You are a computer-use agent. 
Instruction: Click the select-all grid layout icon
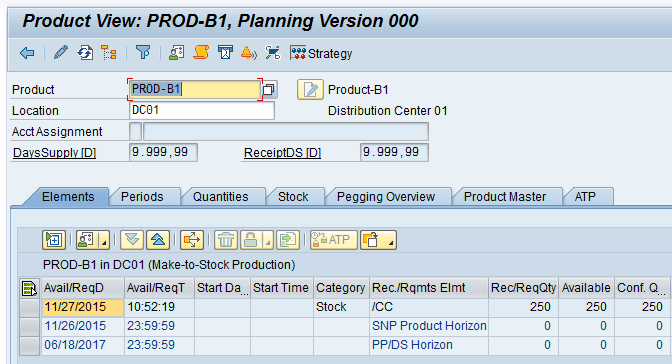[x=29, y=288]
